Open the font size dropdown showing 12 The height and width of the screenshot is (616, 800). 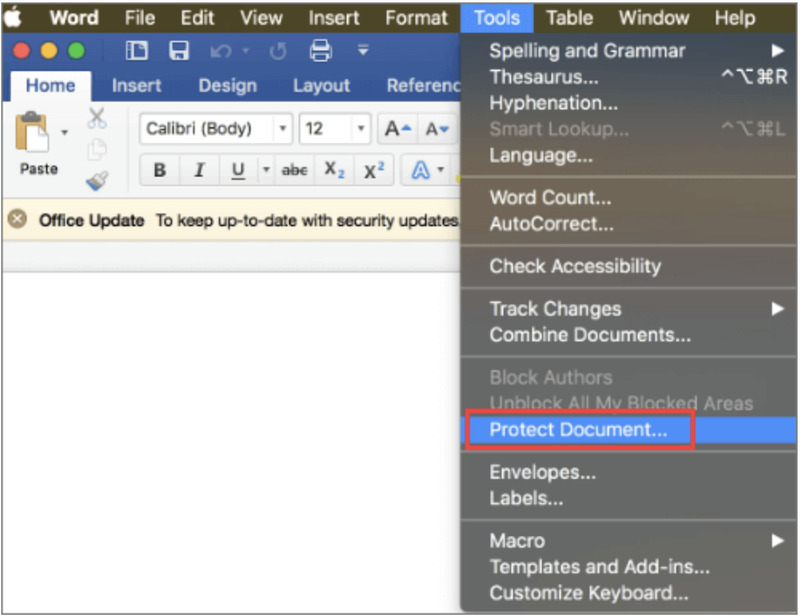361,129
